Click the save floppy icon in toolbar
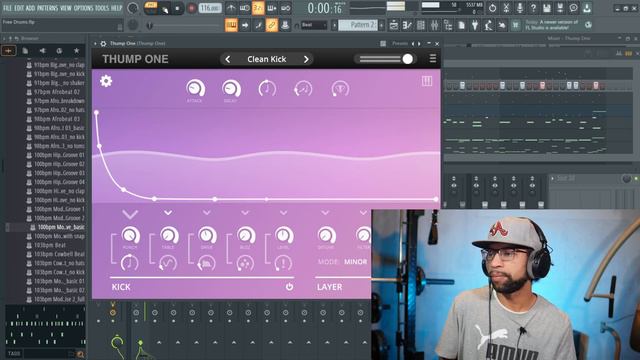This screenshot has width=640, height=360. coord(547,8)
